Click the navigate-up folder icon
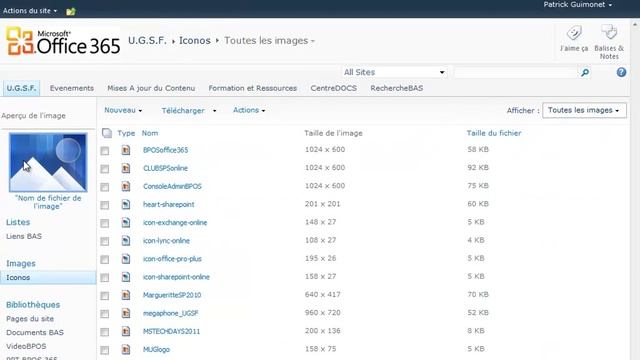Viewport: 640px width, 360px height. coord(71,11)
